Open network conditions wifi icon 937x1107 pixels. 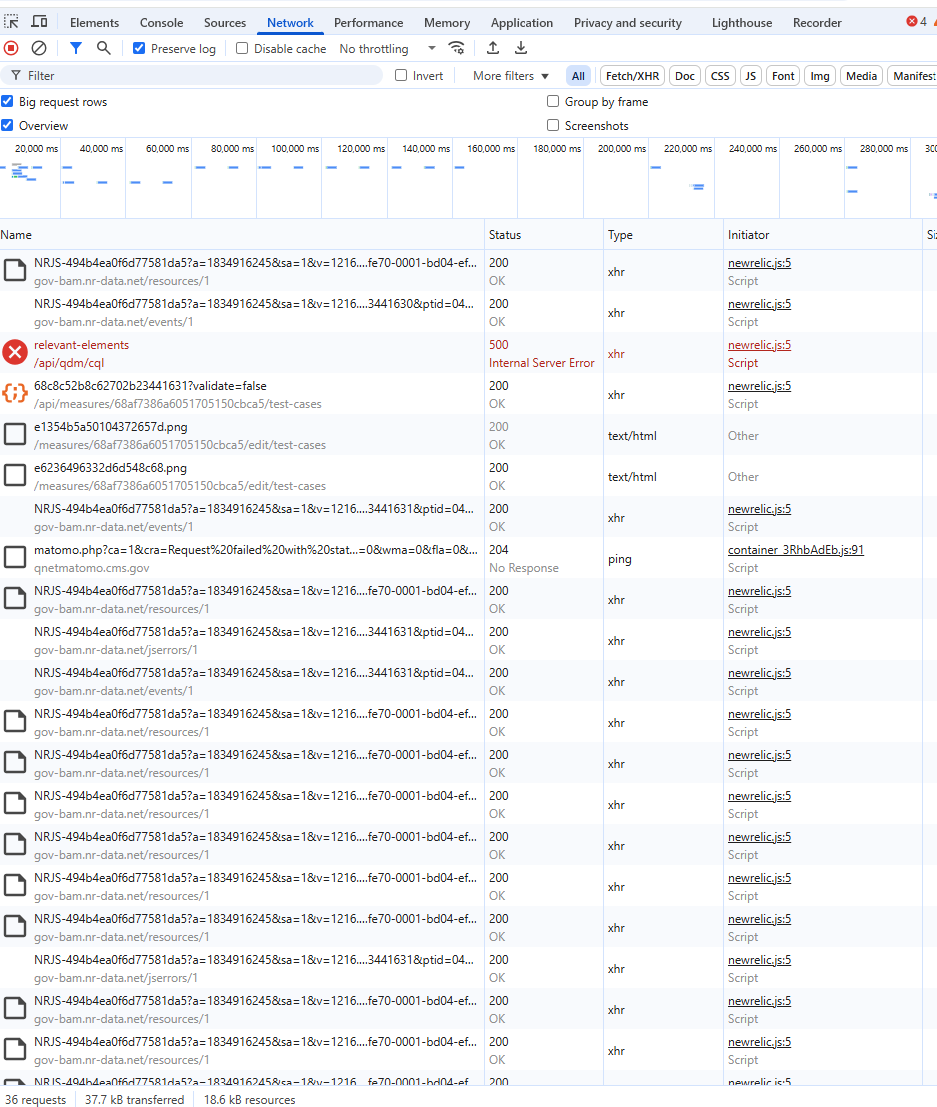[457, 48]
